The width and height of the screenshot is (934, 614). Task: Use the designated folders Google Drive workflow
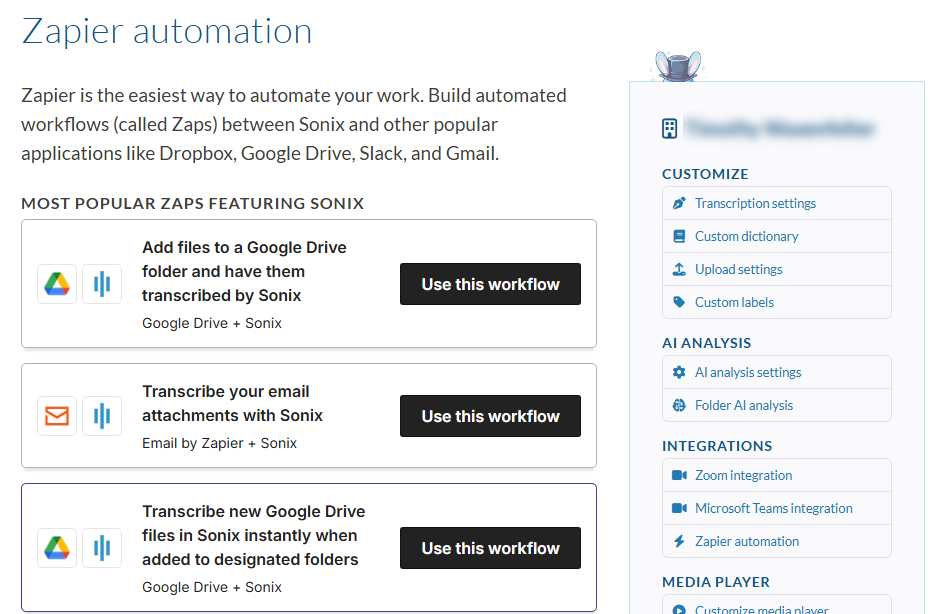[x=490, y=548]
